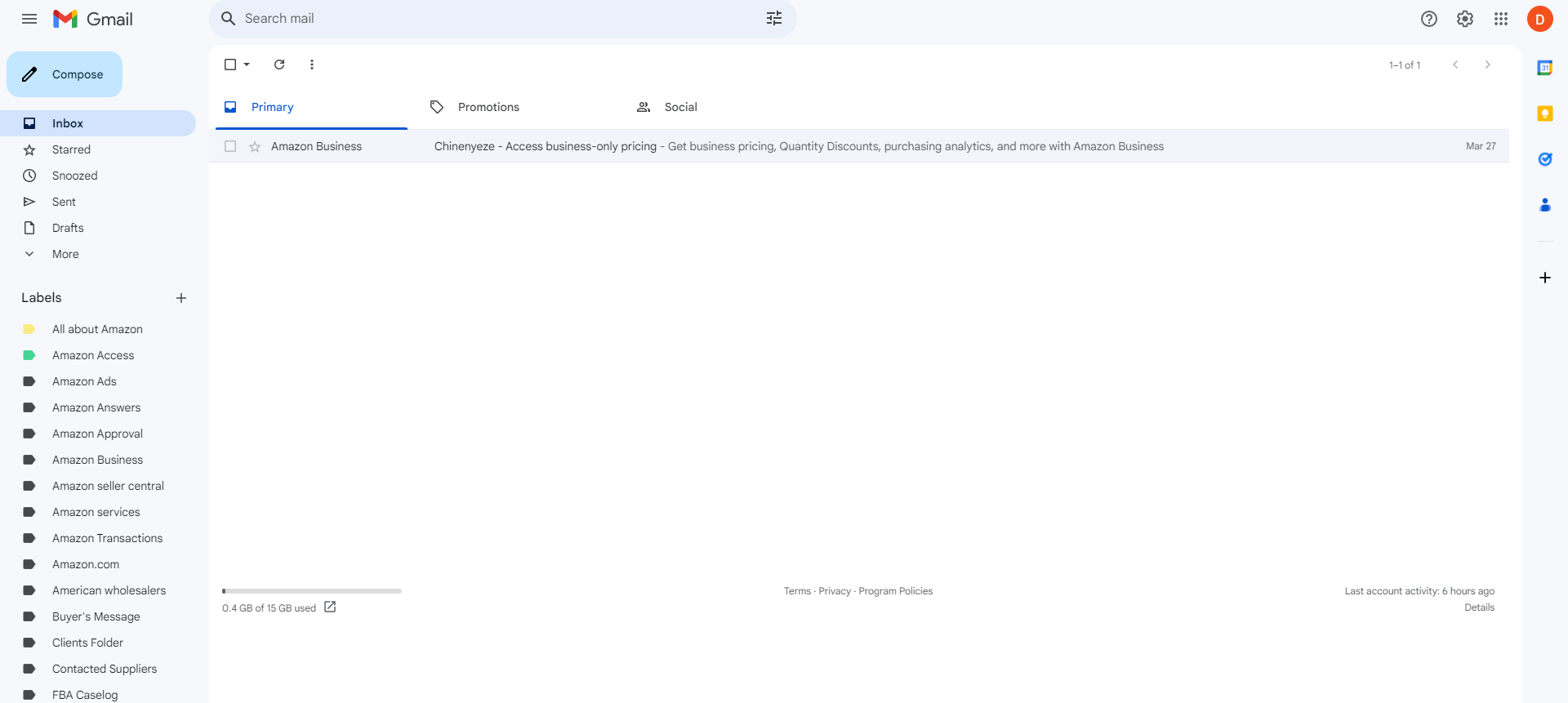Open the Terms link
1568x703 pixels.
tap(797, 591)
